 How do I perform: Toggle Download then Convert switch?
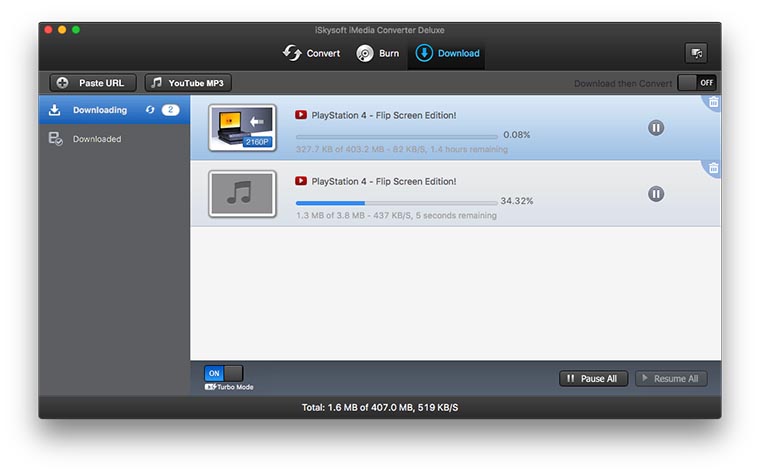(697, 83)
